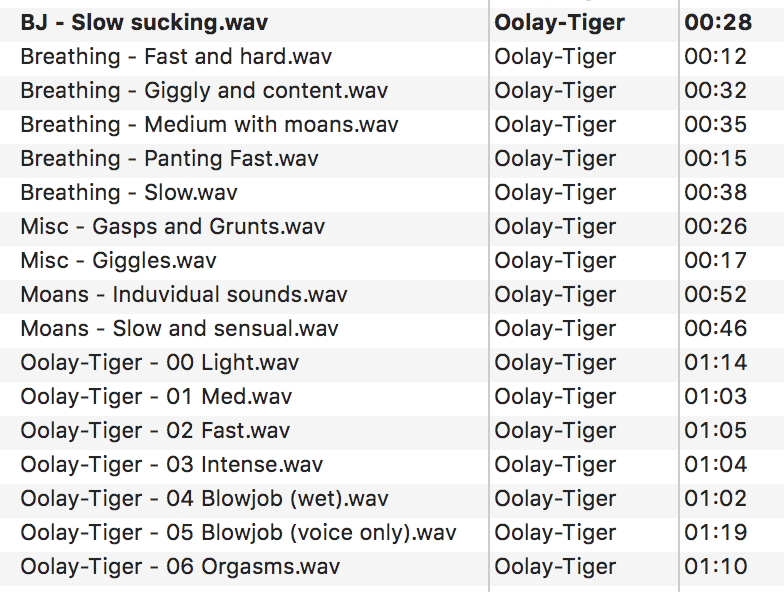Click the 'Breathing - Slow.wav' track name
The image size is (784, 592).
[129, 192]
